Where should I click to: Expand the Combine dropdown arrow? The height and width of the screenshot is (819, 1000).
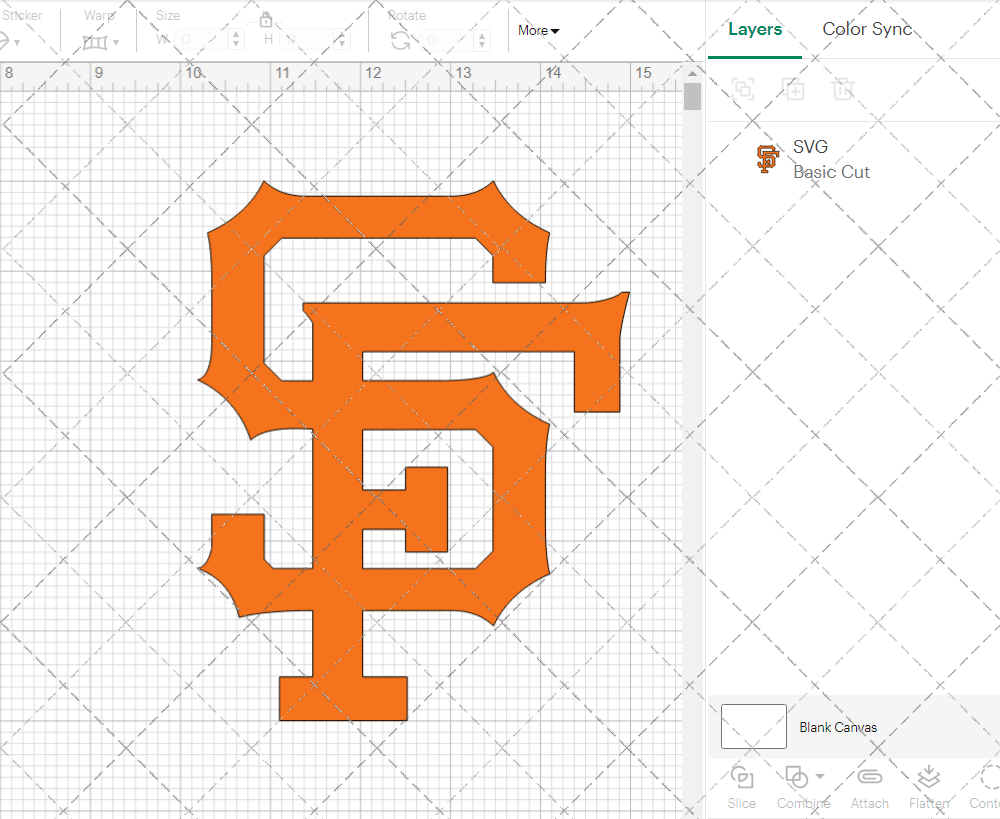[x=820, y=776]
